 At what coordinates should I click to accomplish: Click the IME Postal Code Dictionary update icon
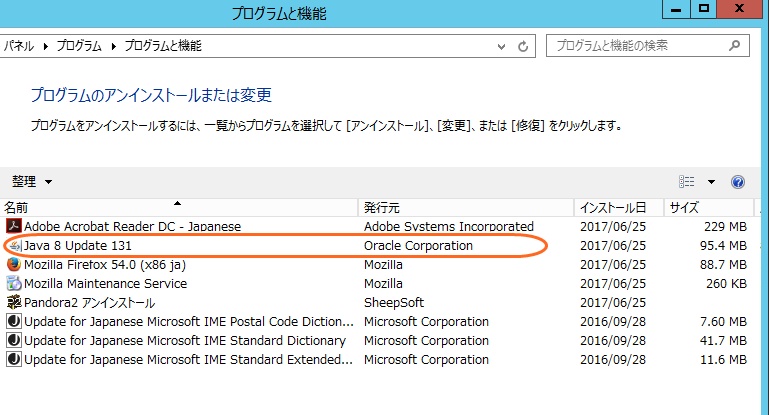(x=14, y=321)
